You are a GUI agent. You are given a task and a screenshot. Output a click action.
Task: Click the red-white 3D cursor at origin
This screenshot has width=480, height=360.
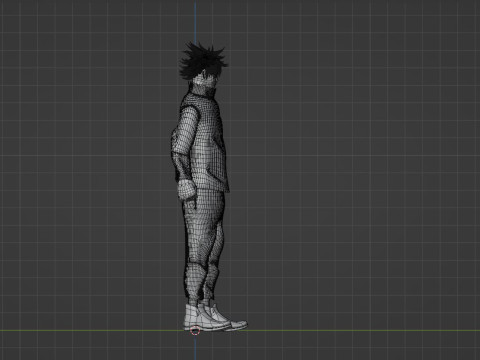195,331
